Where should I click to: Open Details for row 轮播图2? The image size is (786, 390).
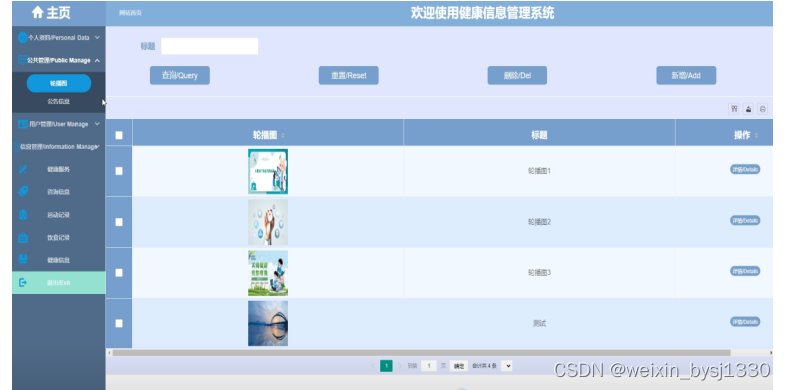(x=745, y=221)
